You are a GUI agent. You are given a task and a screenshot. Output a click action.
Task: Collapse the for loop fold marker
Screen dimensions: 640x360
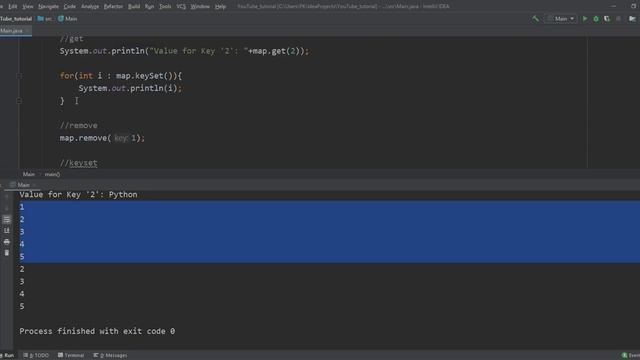[x=19, y=76]
